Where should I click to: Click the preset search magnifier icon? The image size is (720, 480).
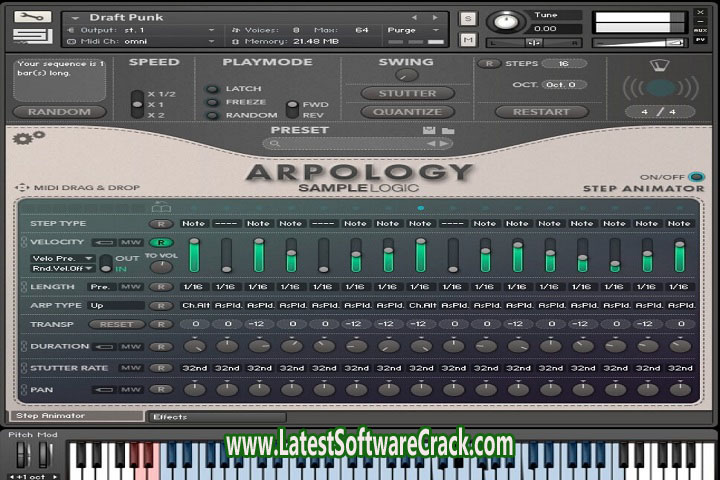click(x=275, y=144)
